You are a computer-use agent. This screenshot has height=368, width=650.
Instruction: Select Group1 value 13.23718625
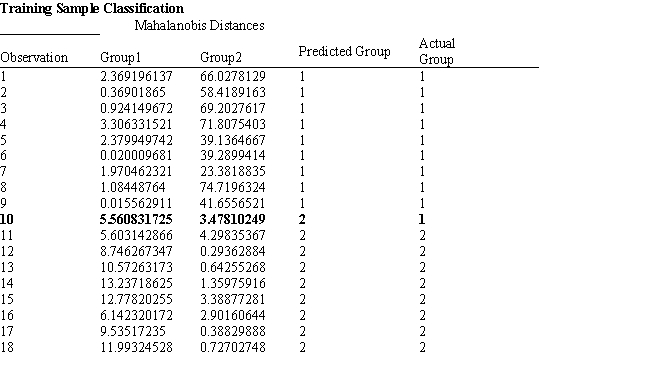[136, 283]
